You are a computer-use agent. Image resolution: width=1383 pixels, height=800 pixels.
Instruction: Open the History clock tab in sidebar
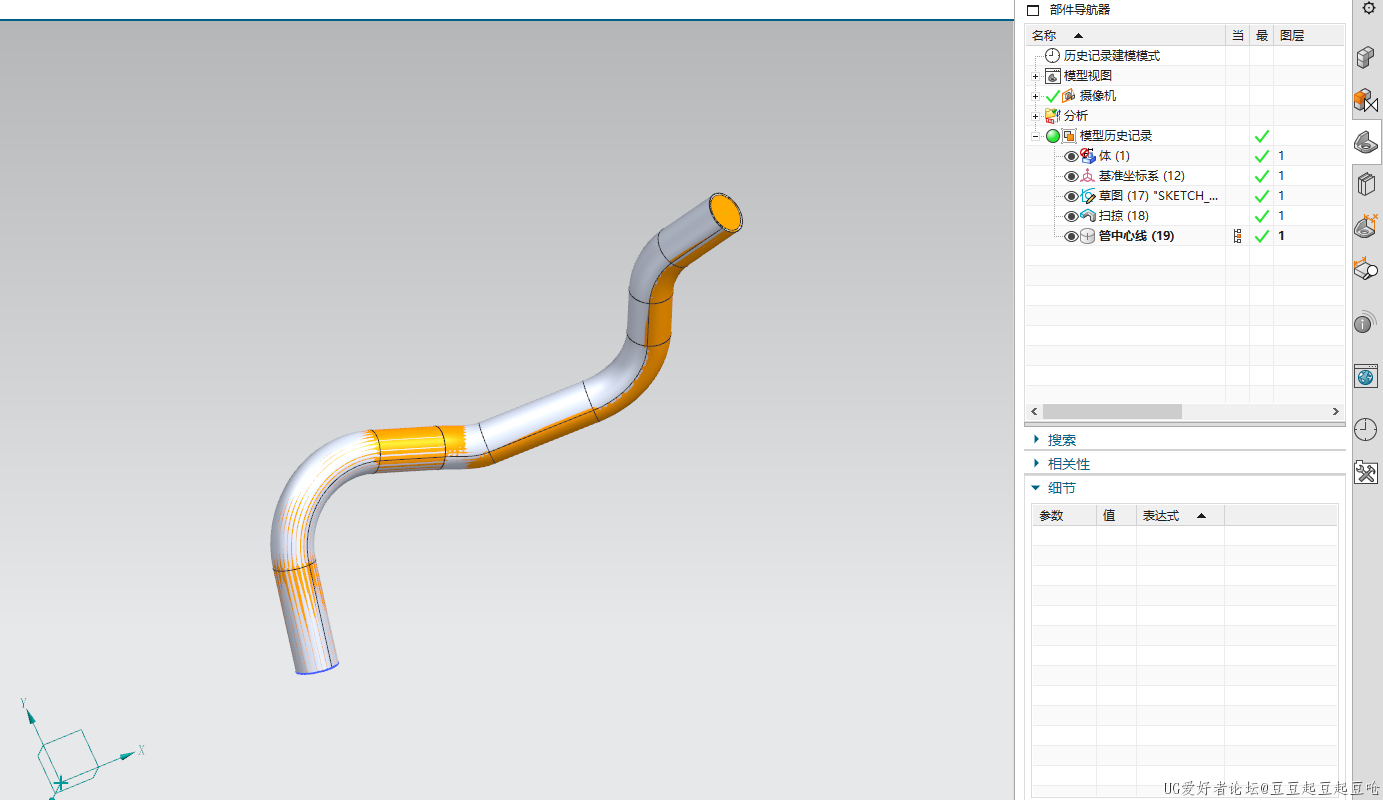(x=1366, y=429)
